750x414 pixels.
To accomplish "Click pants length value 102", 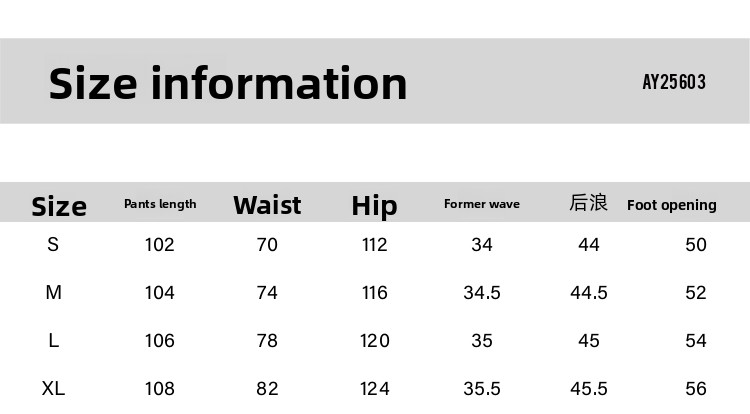I will (x=160, y=245).
